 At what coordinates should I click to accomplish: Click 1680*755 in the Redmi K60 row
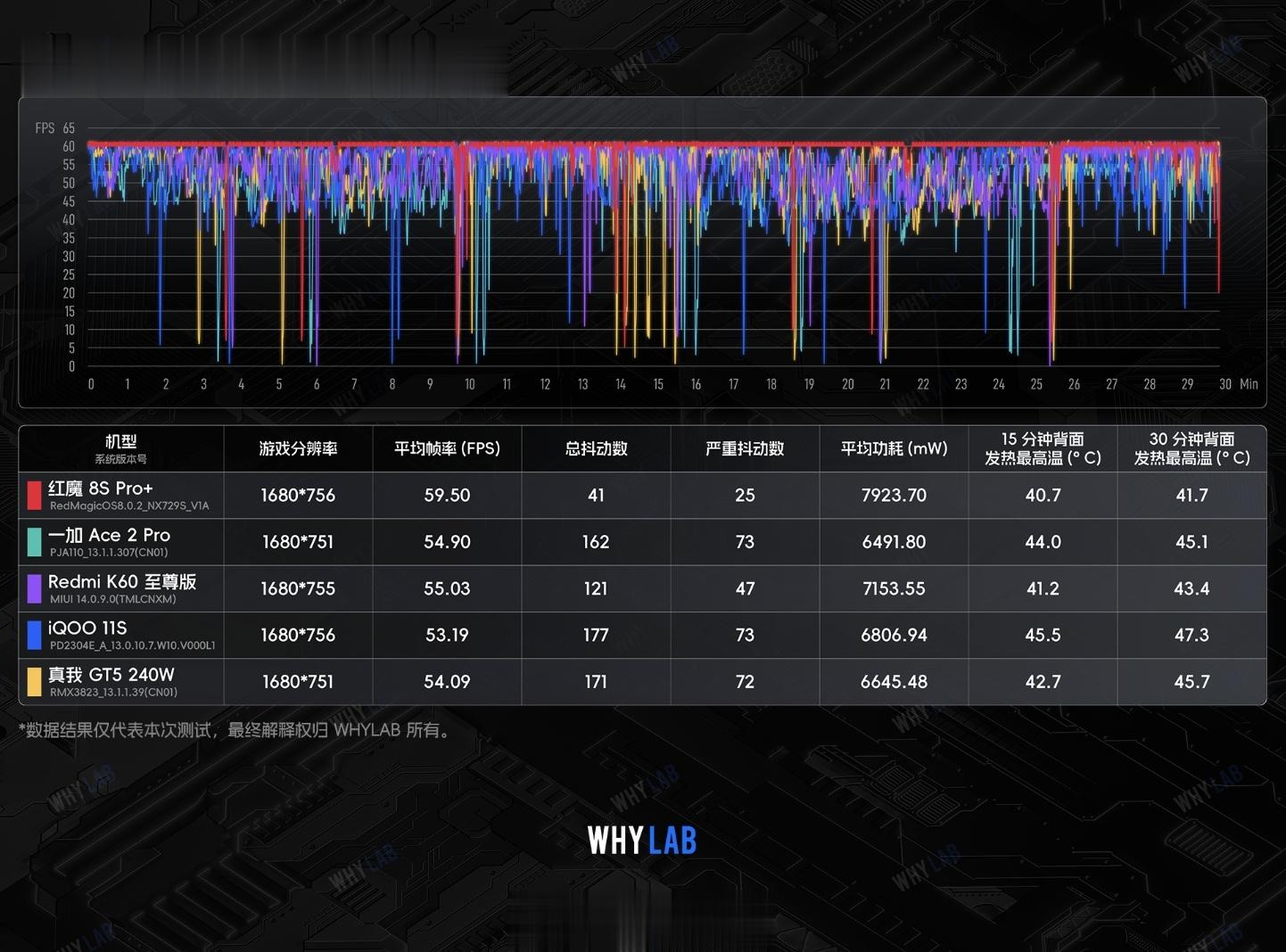298,588
